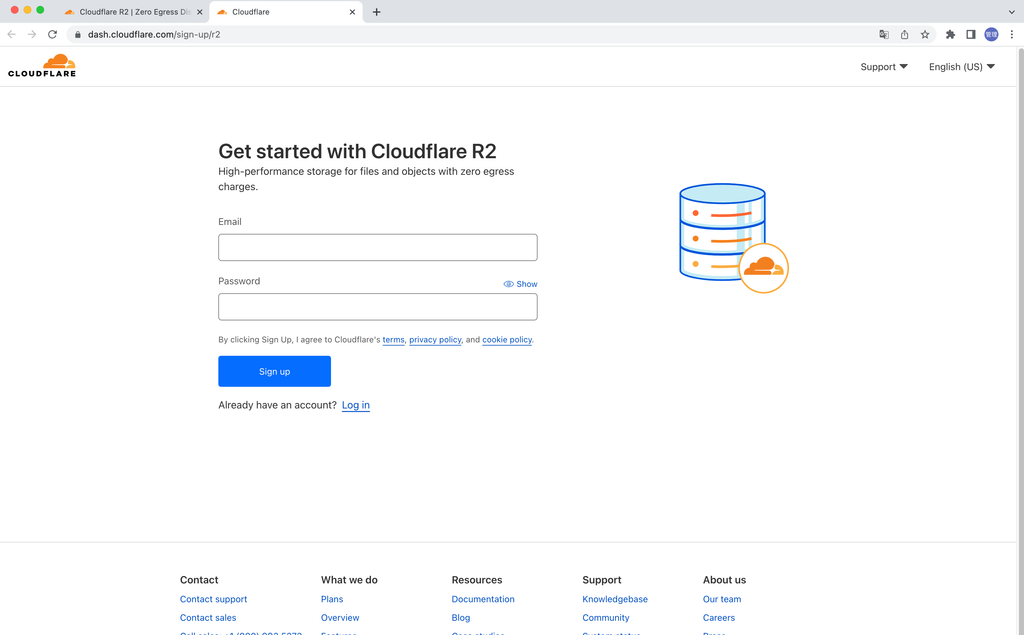
Task: Open the English (US) language dropdown
Action: click(960, 66)
